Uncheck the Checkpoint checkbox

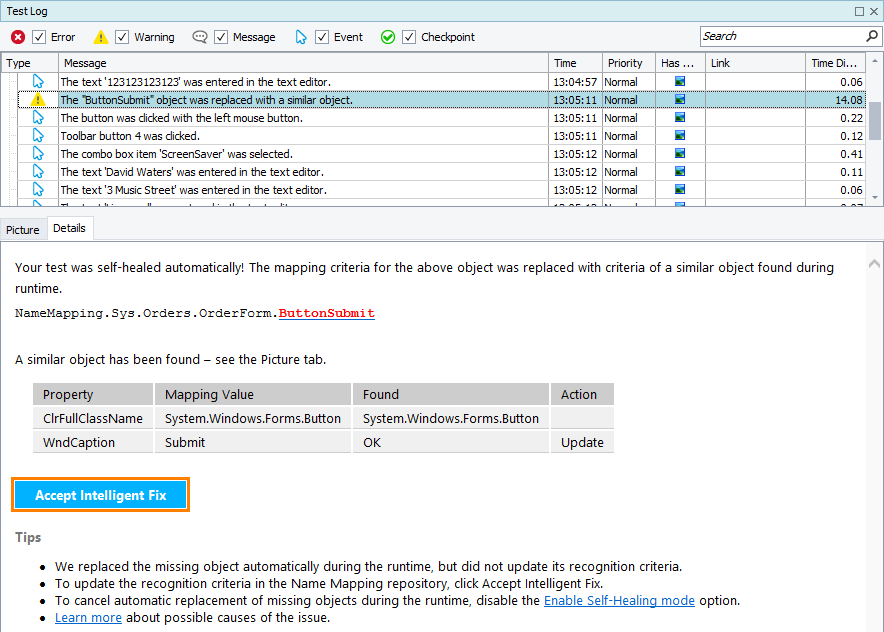pyautogui.click(x=408, y=36)
